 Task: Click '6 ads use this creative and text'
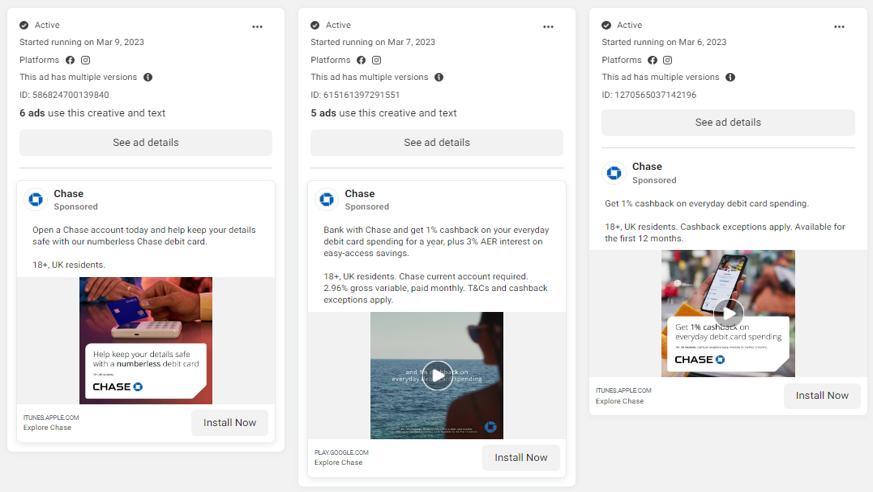pos(92,113)
